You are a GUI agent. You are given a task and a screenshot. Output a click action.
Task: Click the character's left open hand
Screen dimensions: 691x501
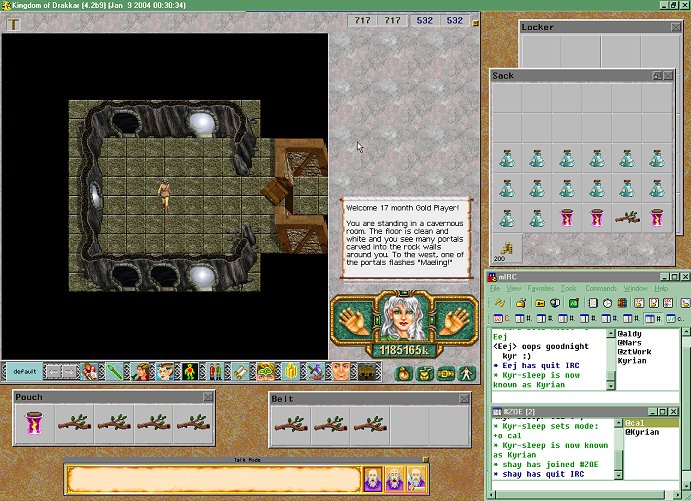point(353,321)
